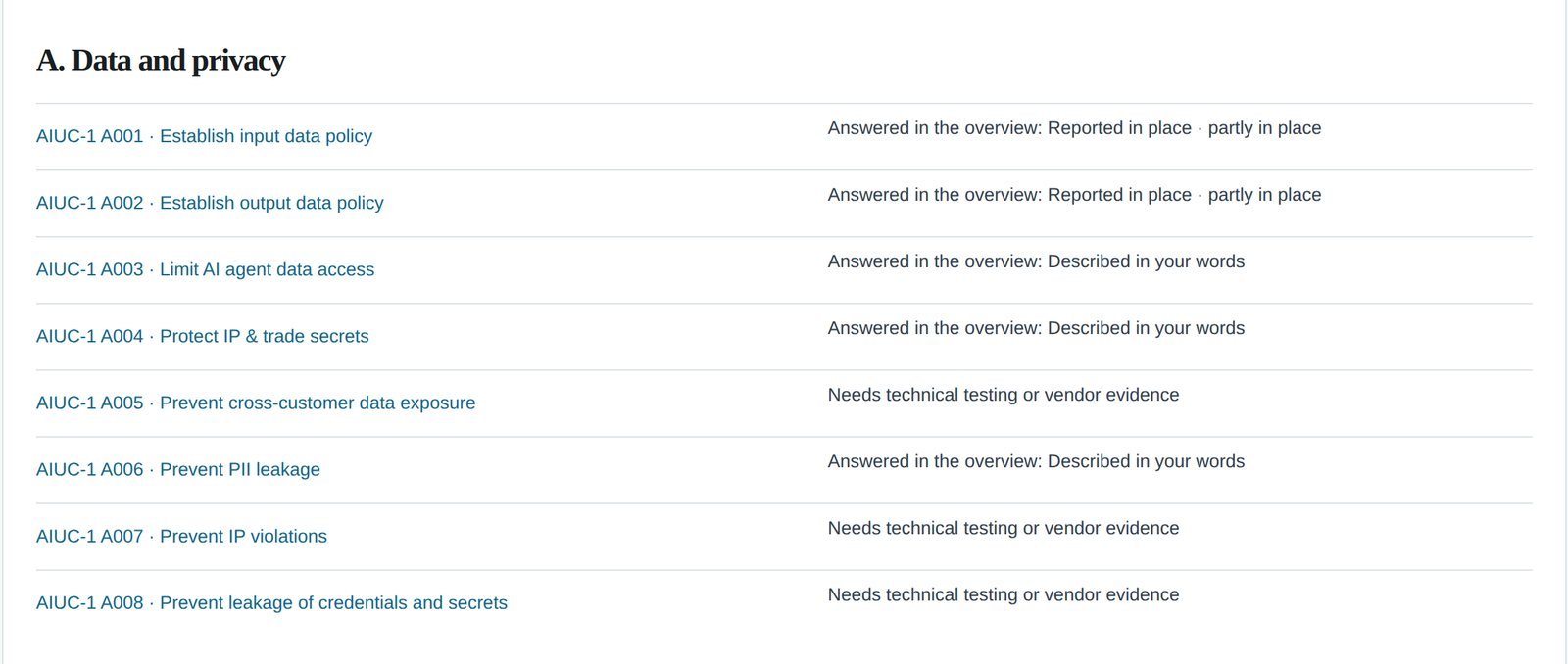Select A008 status 'Needs technical testing or vendor evidence'

click(1004, 594)
